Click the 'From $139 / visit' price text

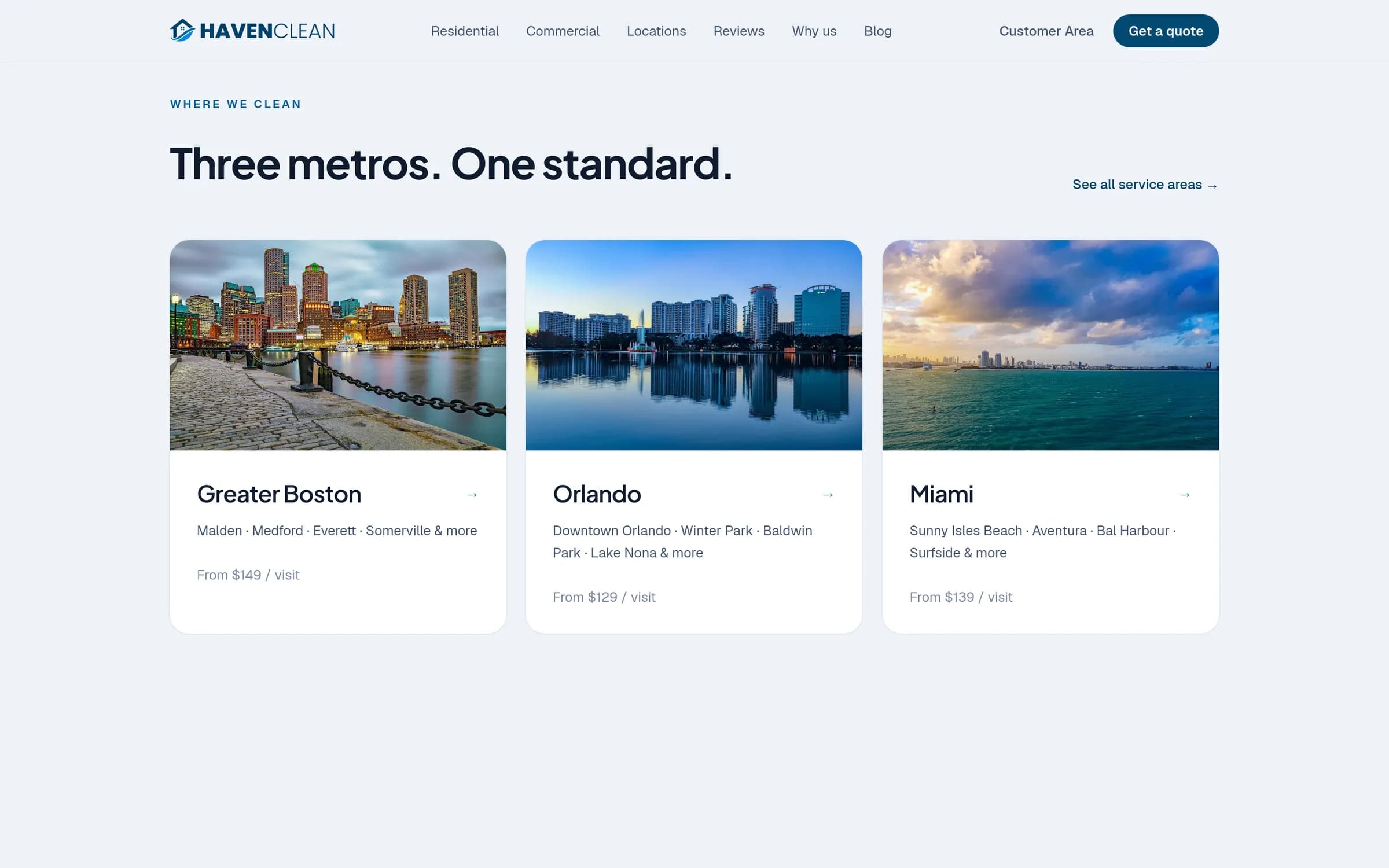tap(961, 597)
